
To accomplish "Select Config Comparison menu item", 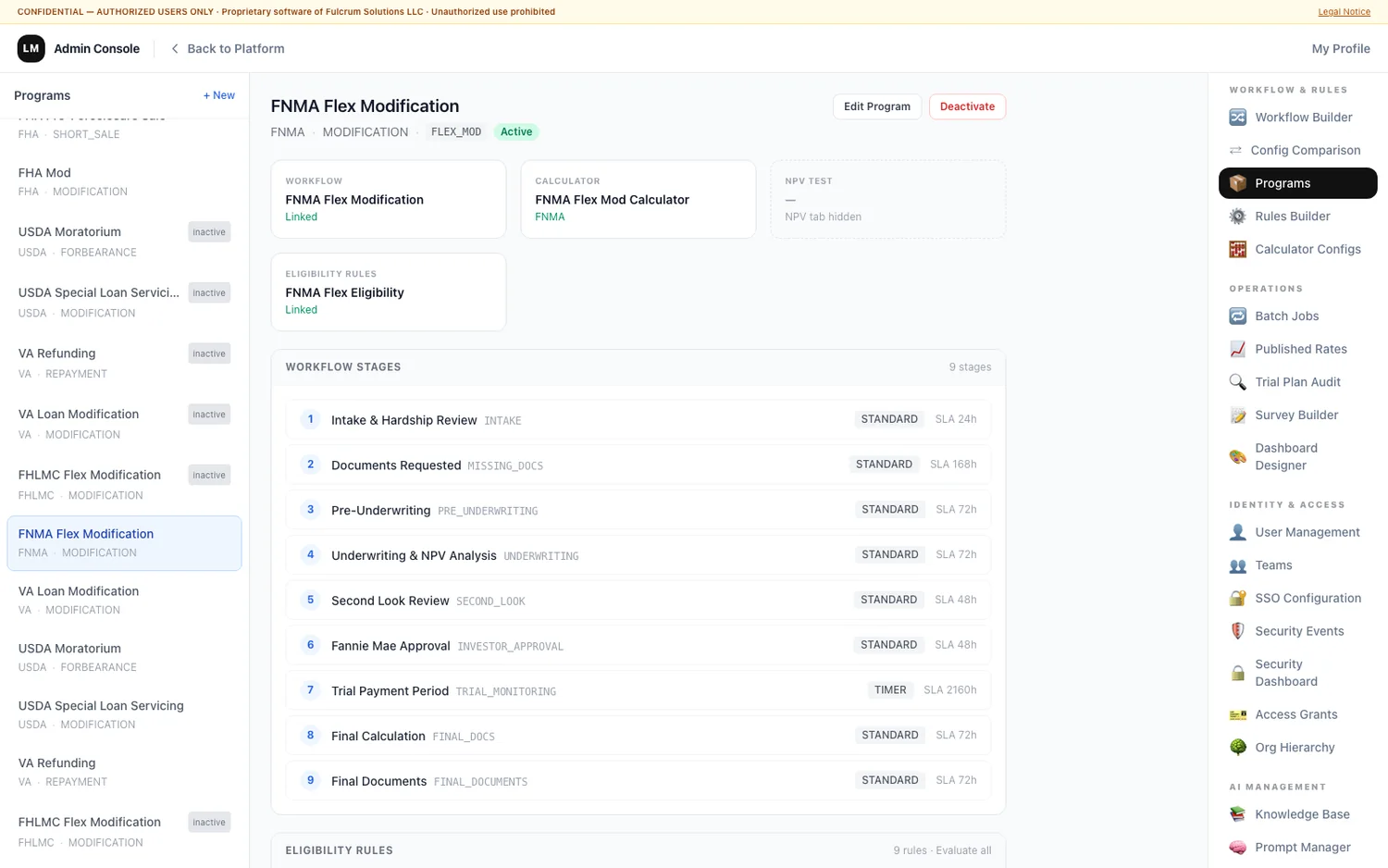I will [x=1297, y=150].
